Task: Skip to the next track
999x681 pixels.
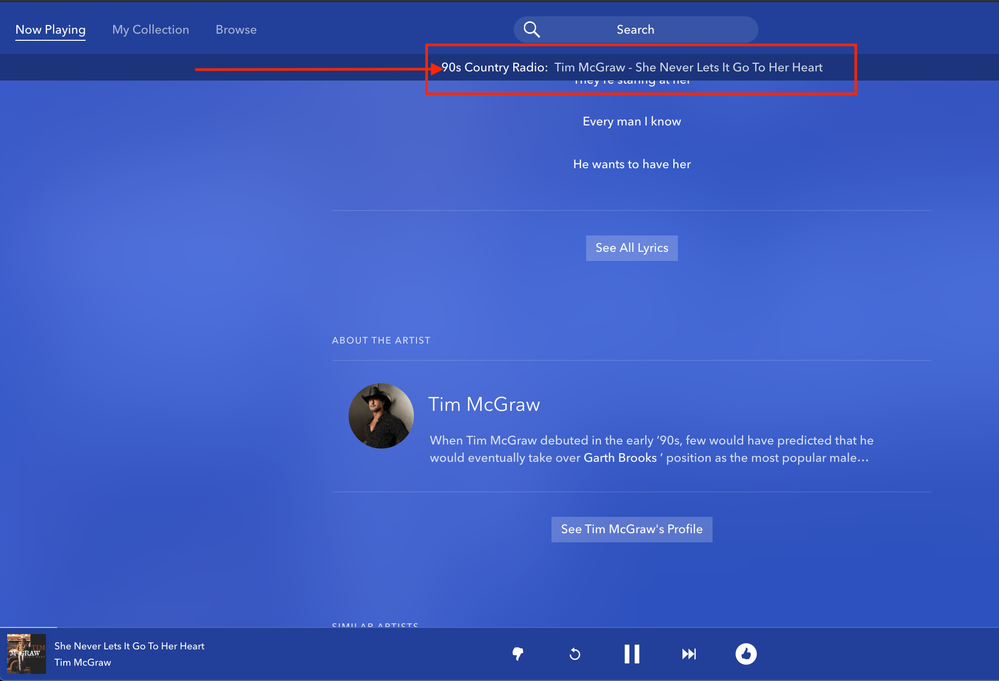Action: 689,654
